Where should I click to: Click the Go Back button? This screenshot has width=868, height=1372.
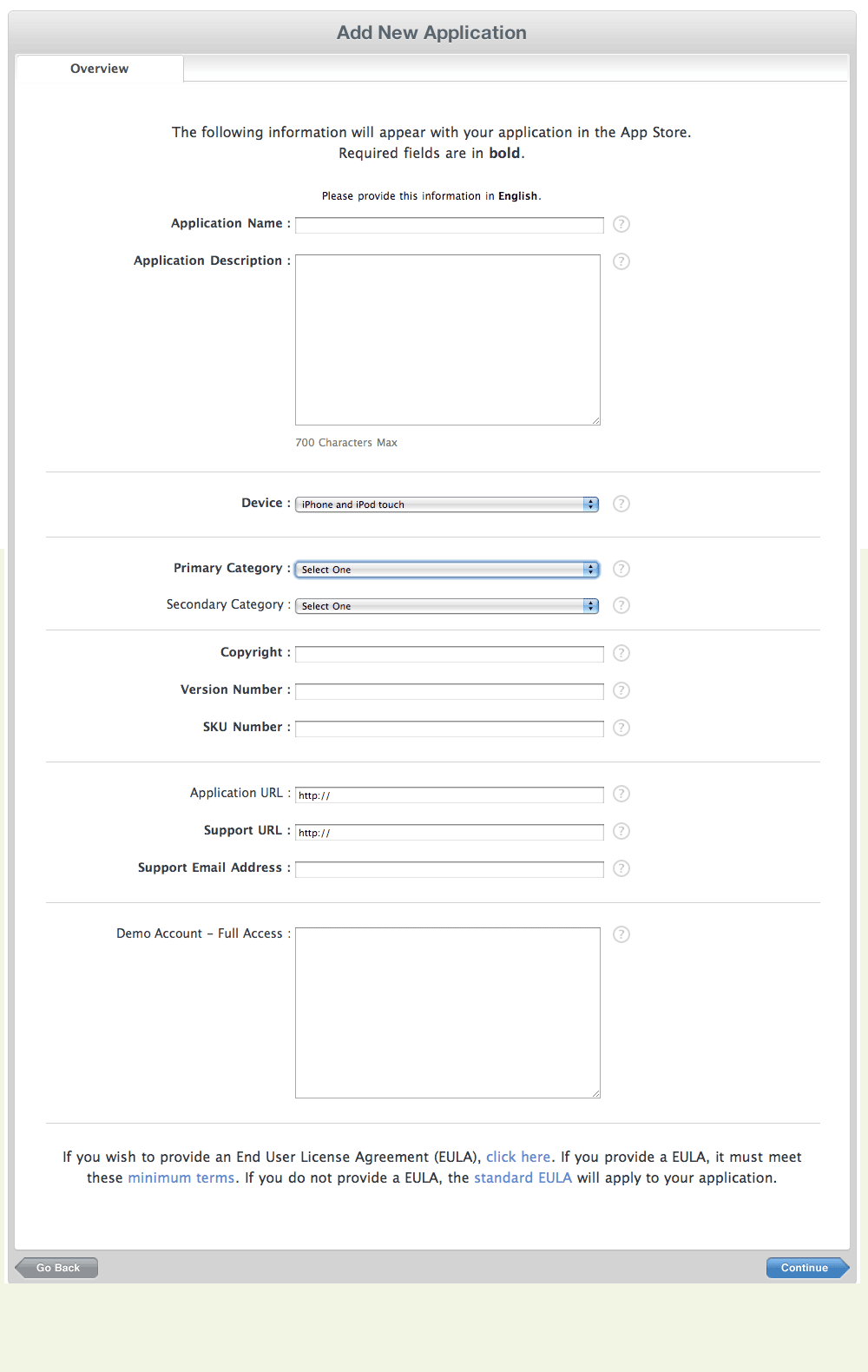[57, 1268]
